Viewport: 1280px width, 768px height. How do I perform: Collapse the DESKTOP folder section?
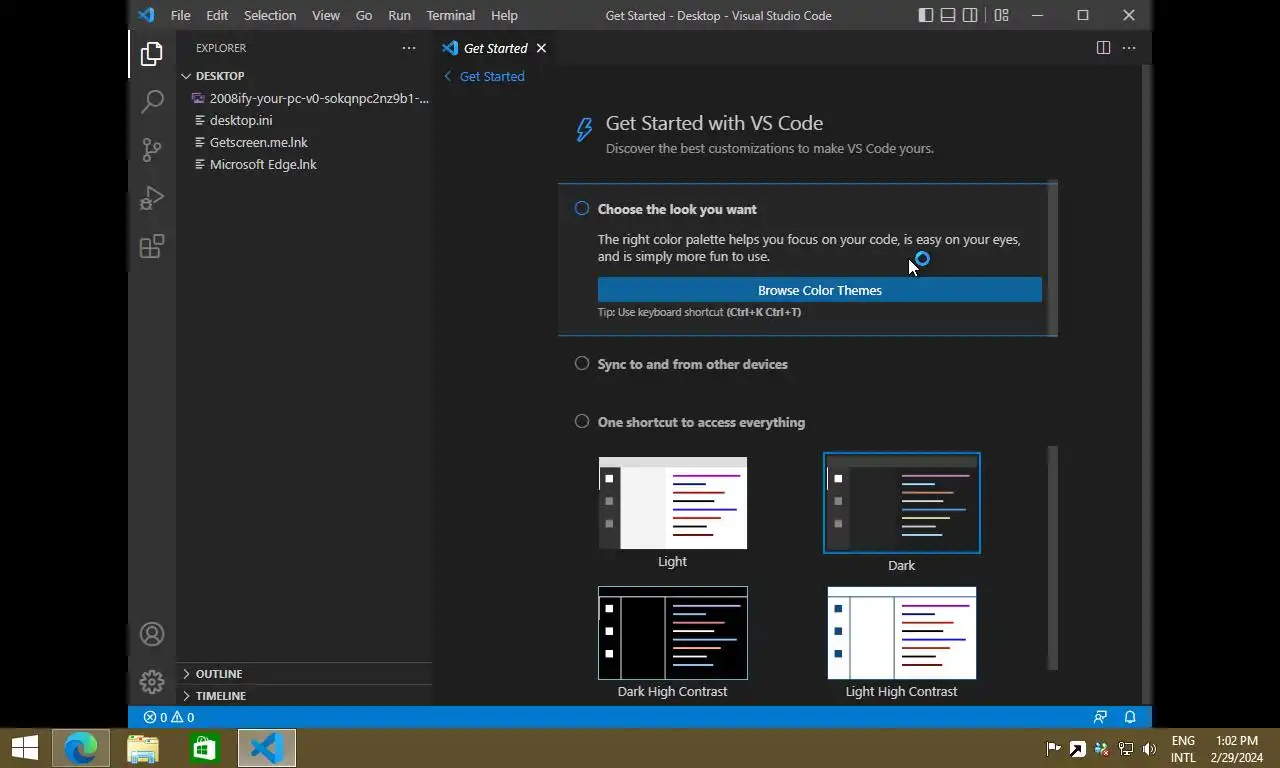[304, 76]
